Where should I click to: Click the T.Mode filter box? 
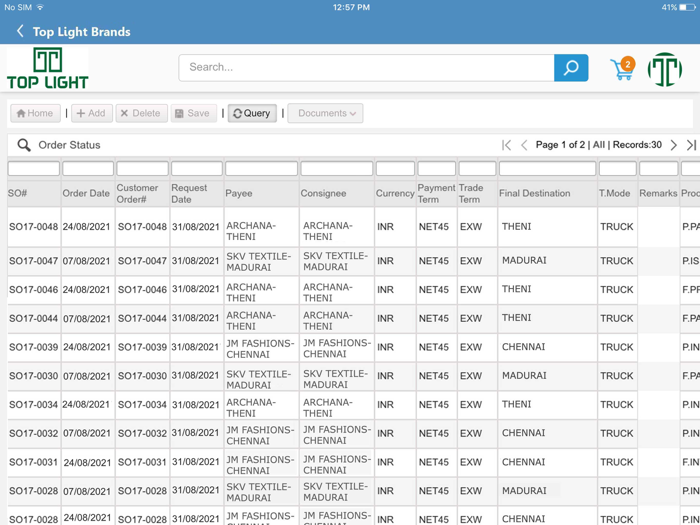click(x=617, y=168)
